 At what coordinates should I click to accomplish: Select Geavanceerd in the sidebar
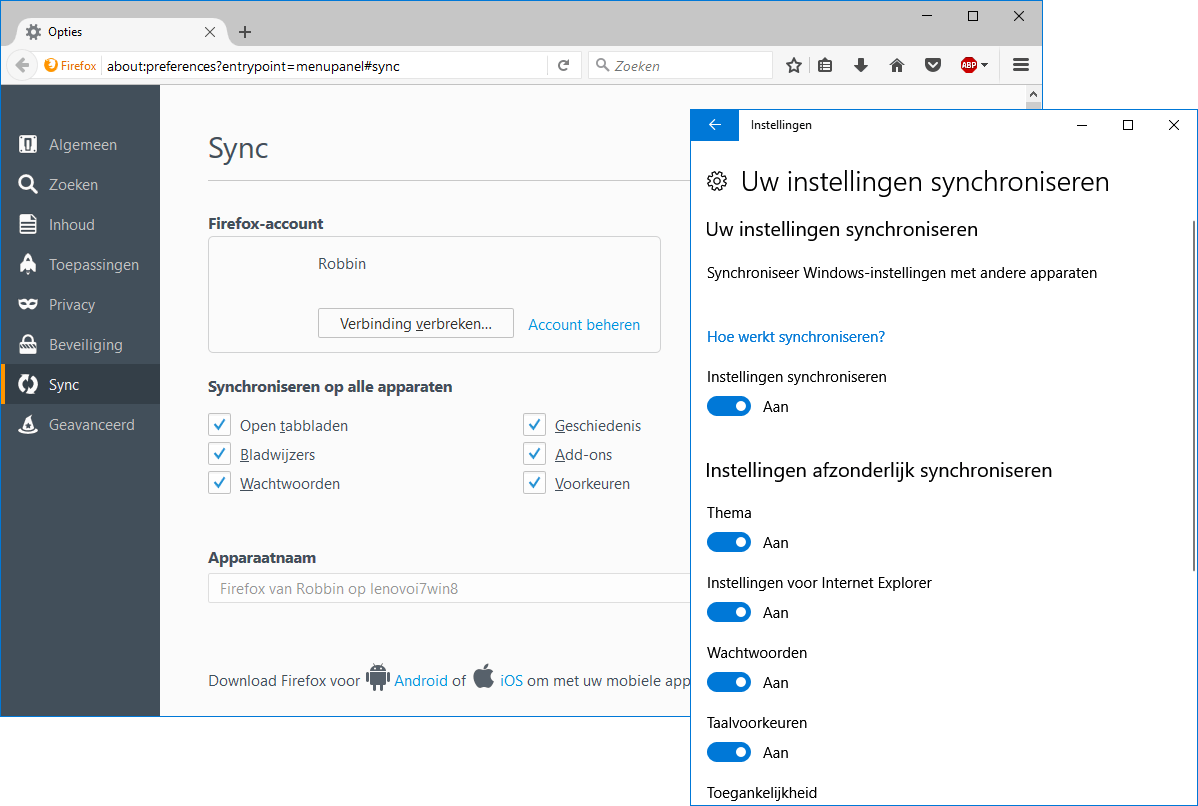[91, 425]
